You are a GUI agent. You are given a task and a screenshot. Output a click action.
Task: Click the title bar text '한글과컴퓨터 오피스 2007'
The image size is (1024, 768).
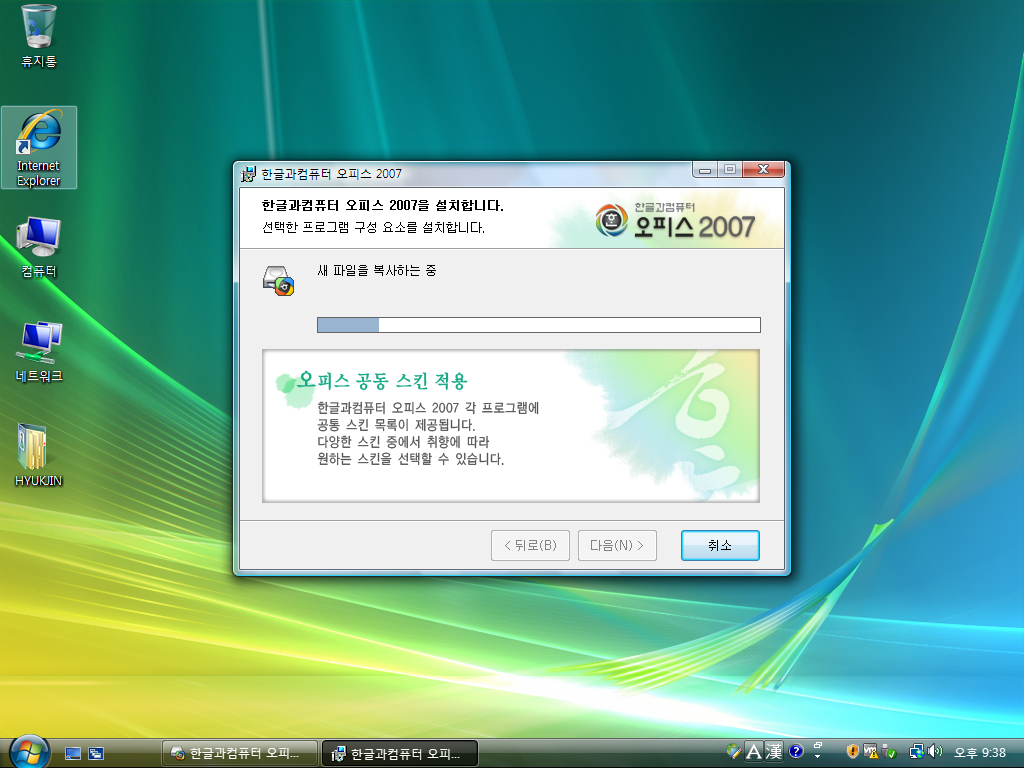331,174
